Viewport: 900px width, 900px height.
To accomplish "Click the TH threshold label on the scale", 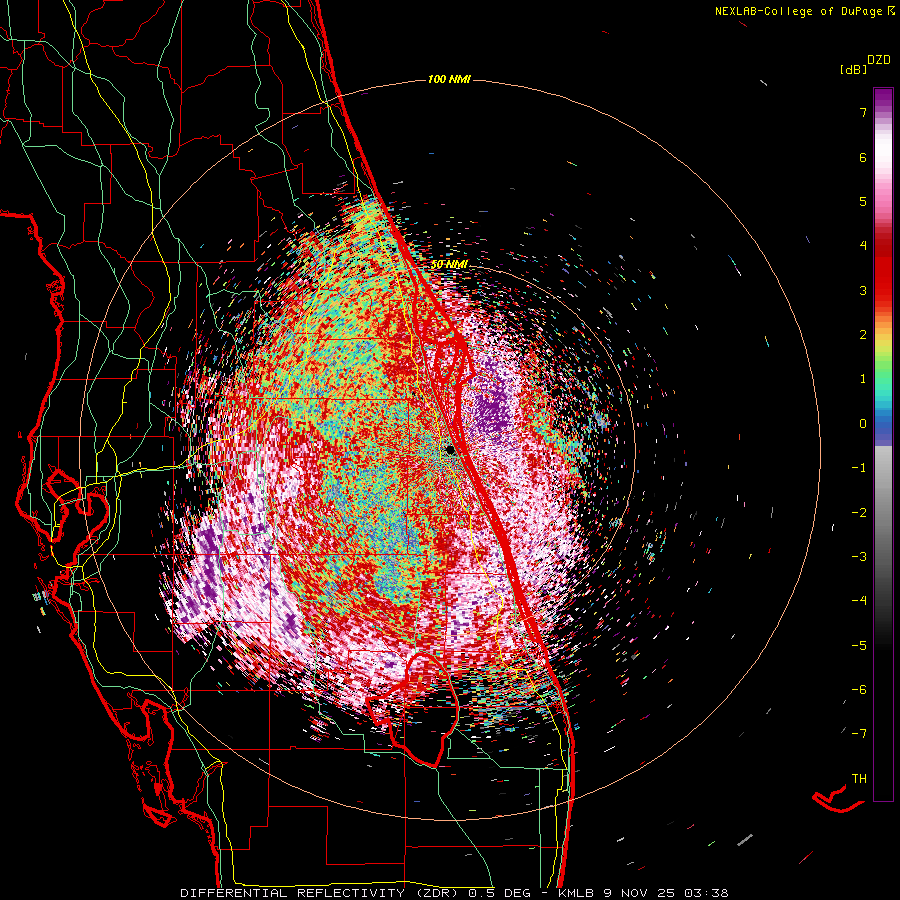I will [x=859, y=779].
